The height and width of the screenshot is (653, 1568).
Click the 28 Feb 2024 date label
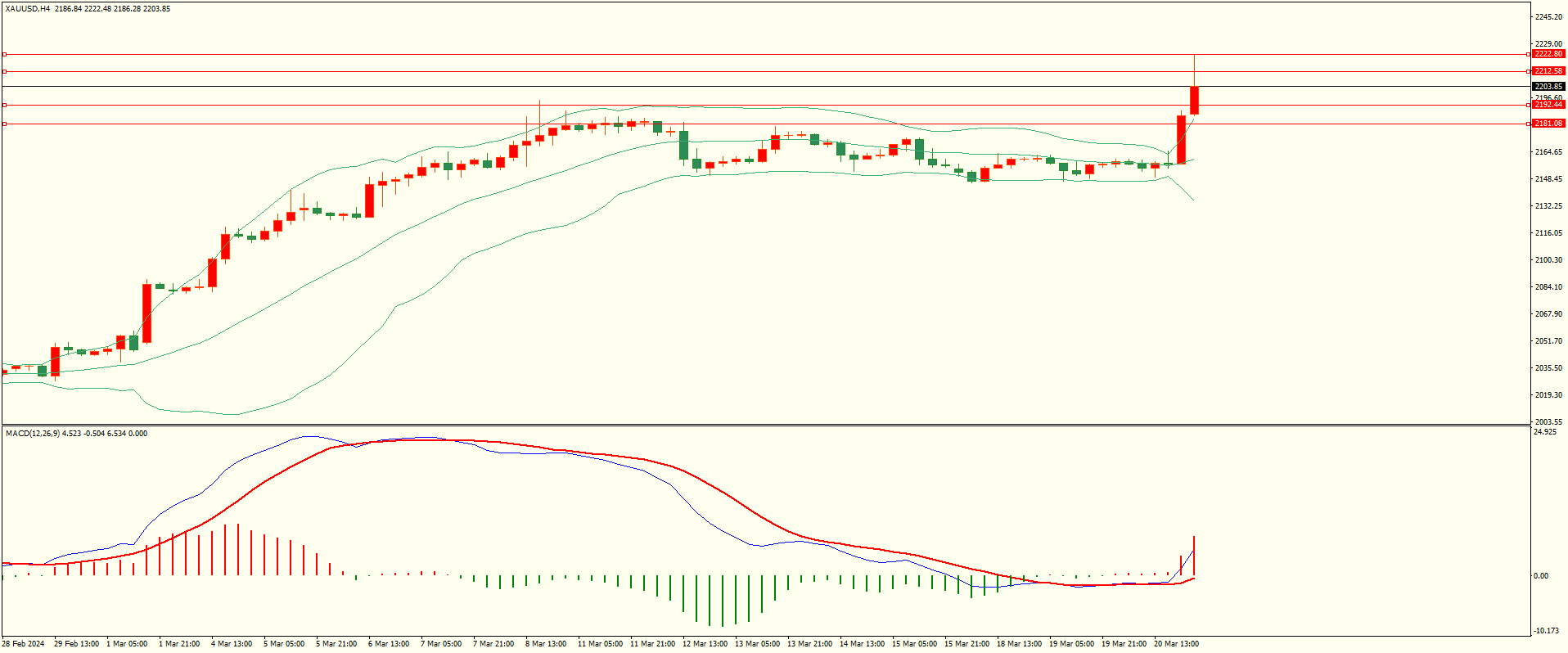[23, 644]
